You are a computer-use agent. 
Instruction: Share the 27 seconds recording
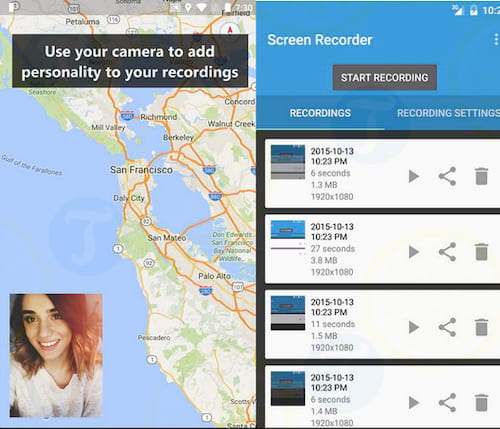(447, 252)
